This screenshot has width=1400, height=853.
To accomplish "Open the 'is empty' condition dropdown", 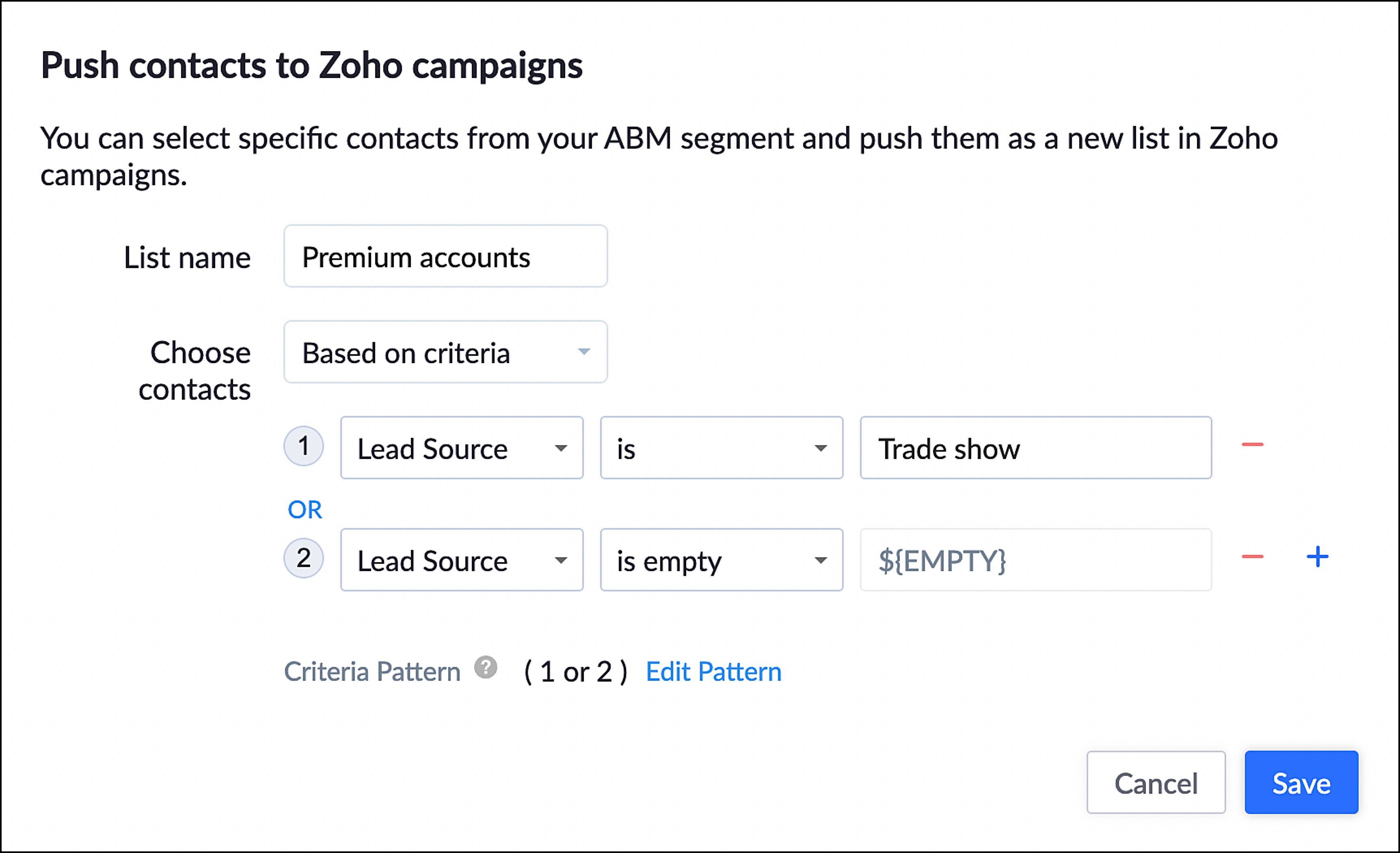I will click(x=721, y=560).
